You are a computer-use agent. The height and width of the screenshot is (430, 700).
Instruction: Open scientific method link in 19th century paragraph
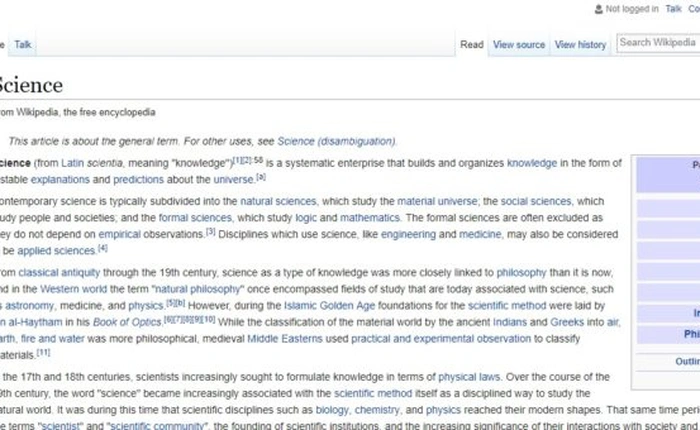(x=373, y=394)
